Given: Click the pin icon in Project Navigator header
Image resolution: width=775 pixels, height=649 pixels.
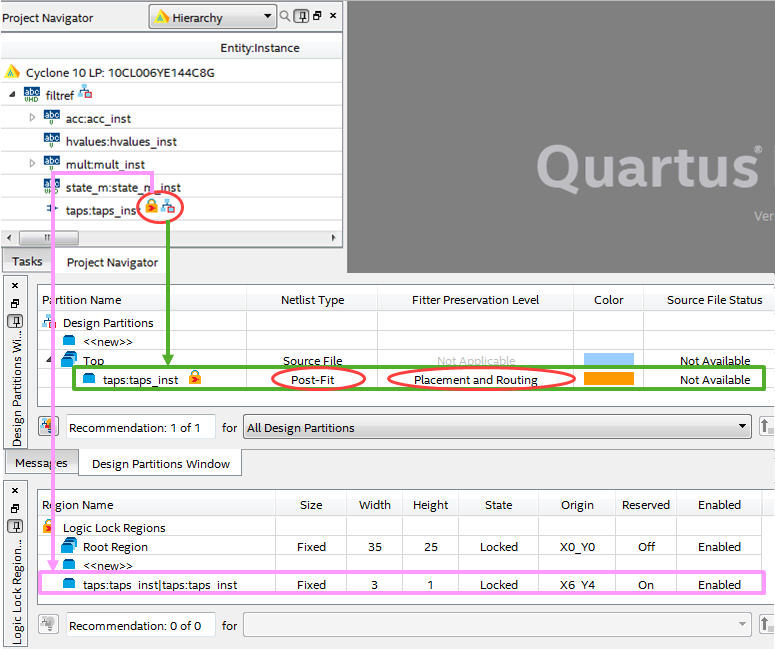Looking at the screenshot, I should point(302,16).
